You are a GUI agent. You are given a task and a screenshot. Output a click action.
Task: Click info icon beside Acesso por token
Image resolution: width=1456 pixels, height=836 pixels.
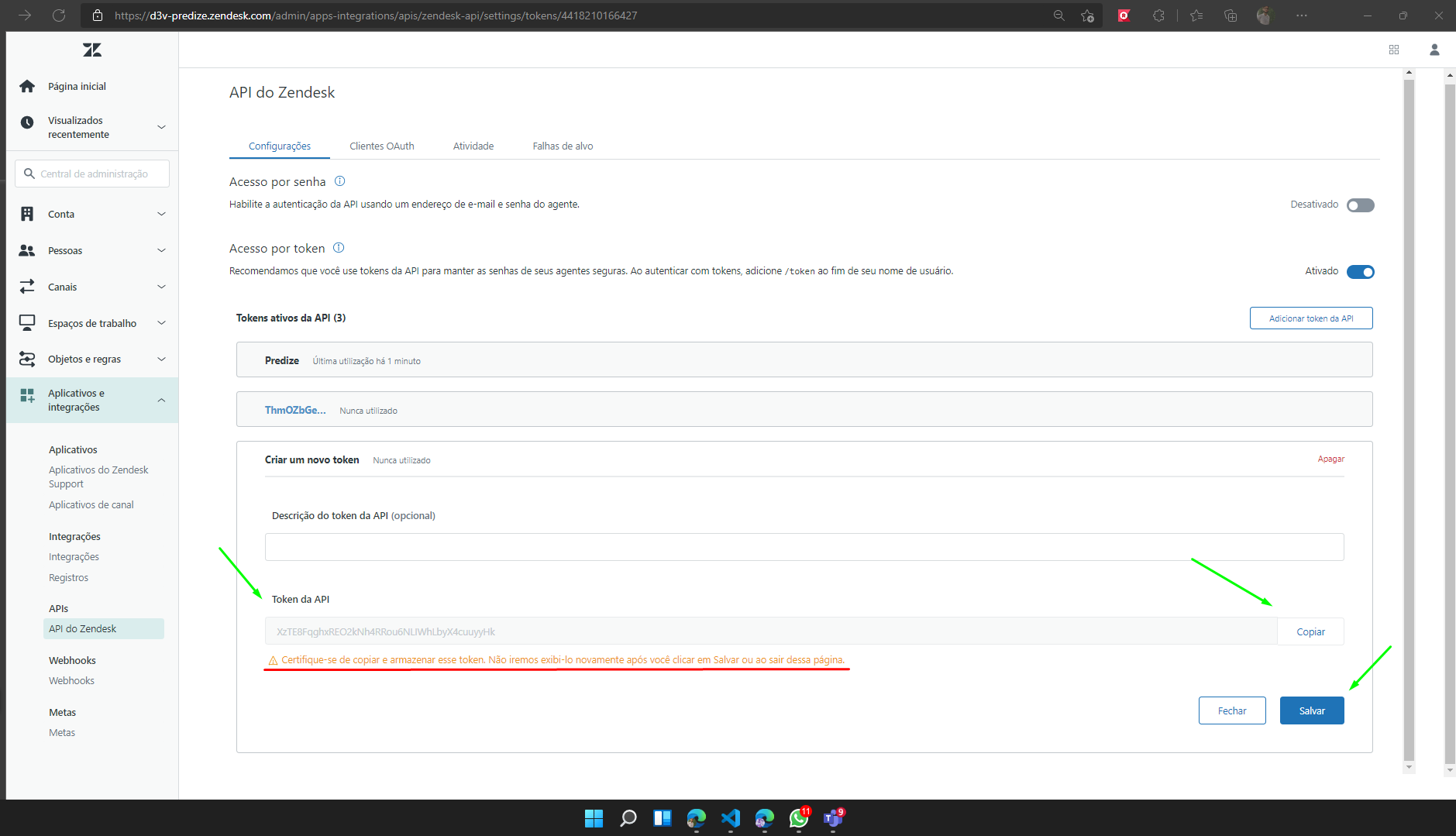click(339, 248)
